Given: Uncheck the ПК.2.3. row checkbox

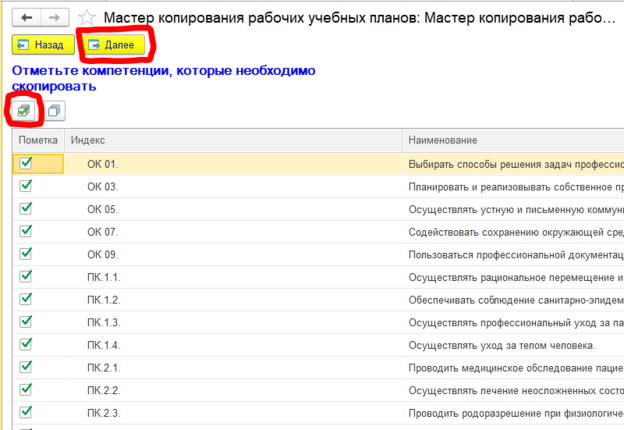Looking at the screenshot, I should pos(26,413).
